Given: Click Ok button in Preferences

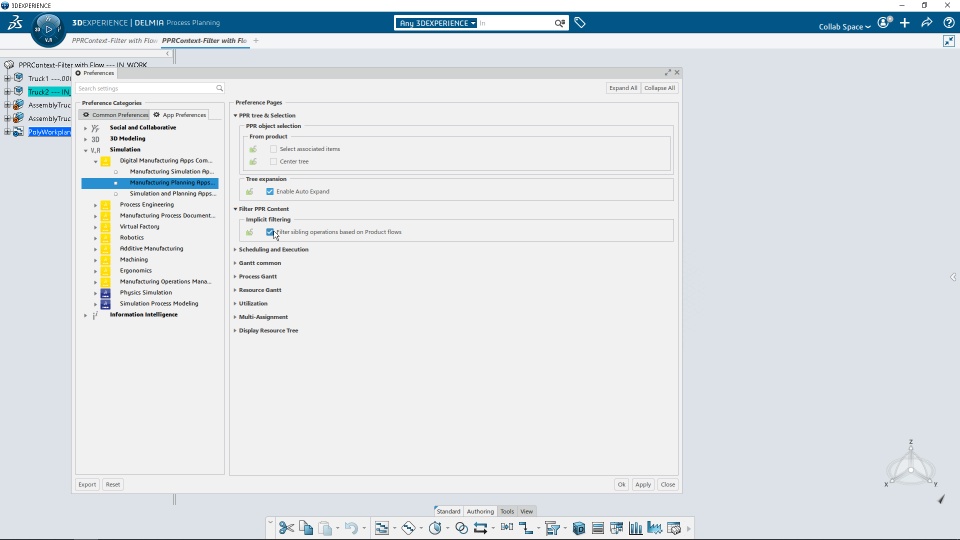Looking at the screenshot, I should click(621, 484).
